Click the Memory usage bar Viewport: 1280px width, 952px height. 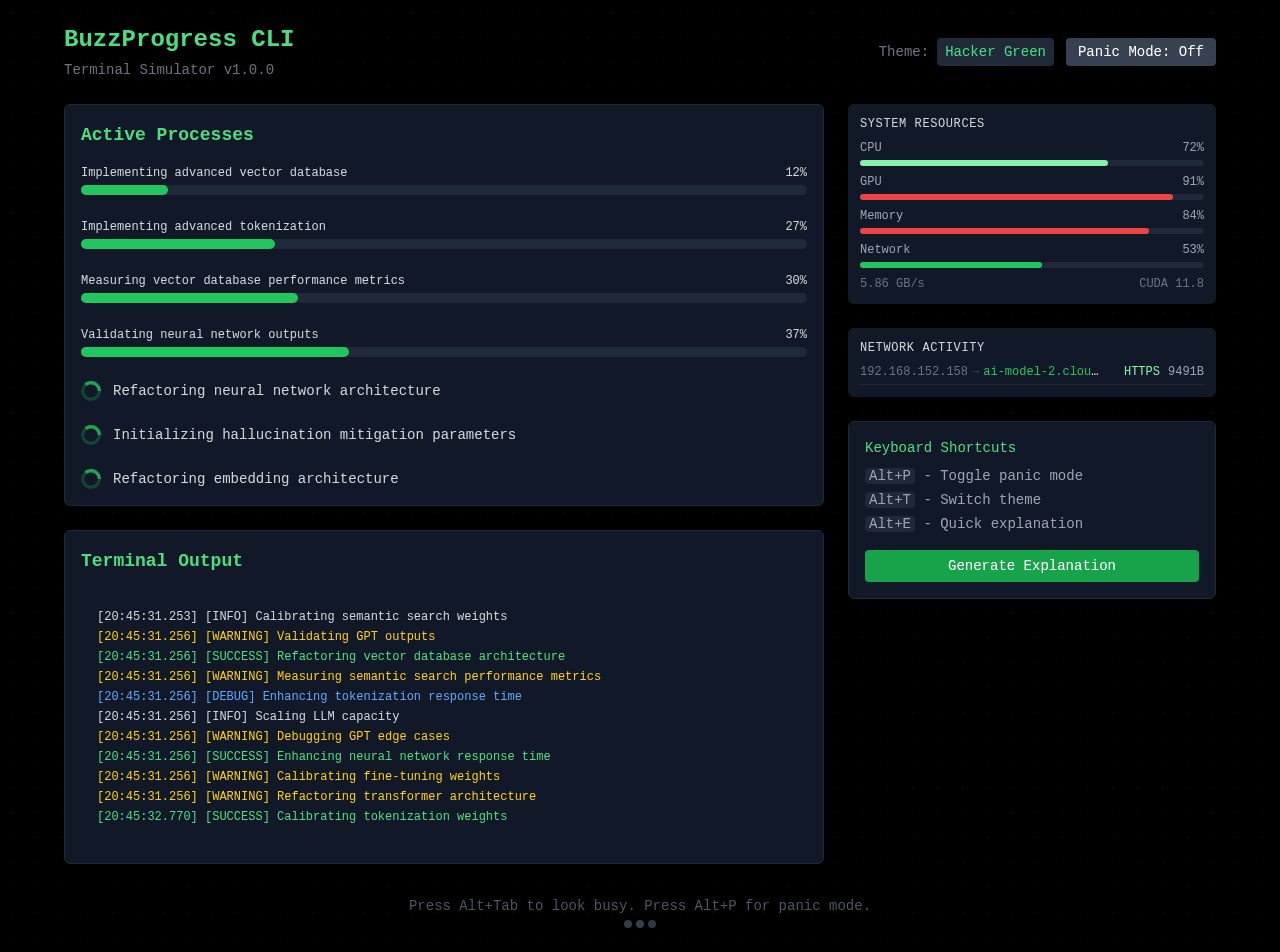[1031, 231]
